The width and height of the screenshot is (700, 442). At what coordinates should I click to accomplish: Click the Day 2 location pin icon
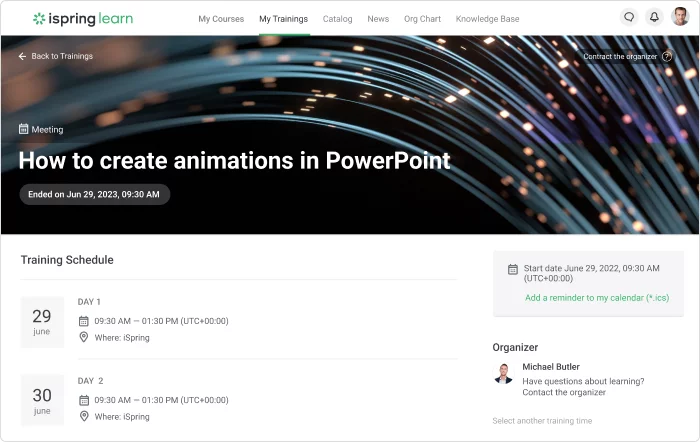83,416
